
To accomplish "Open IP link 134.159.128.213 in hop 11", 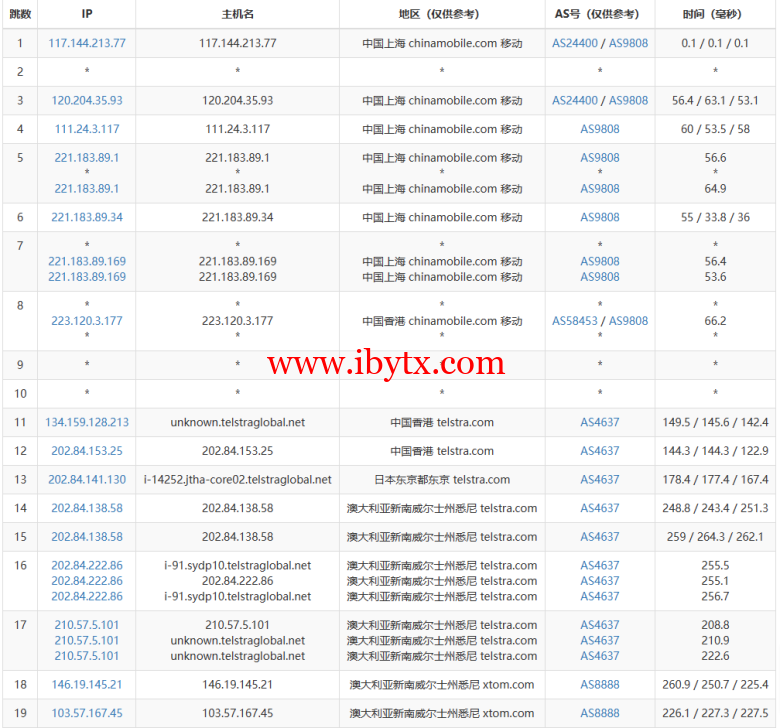I will click(x=87, y=423).
